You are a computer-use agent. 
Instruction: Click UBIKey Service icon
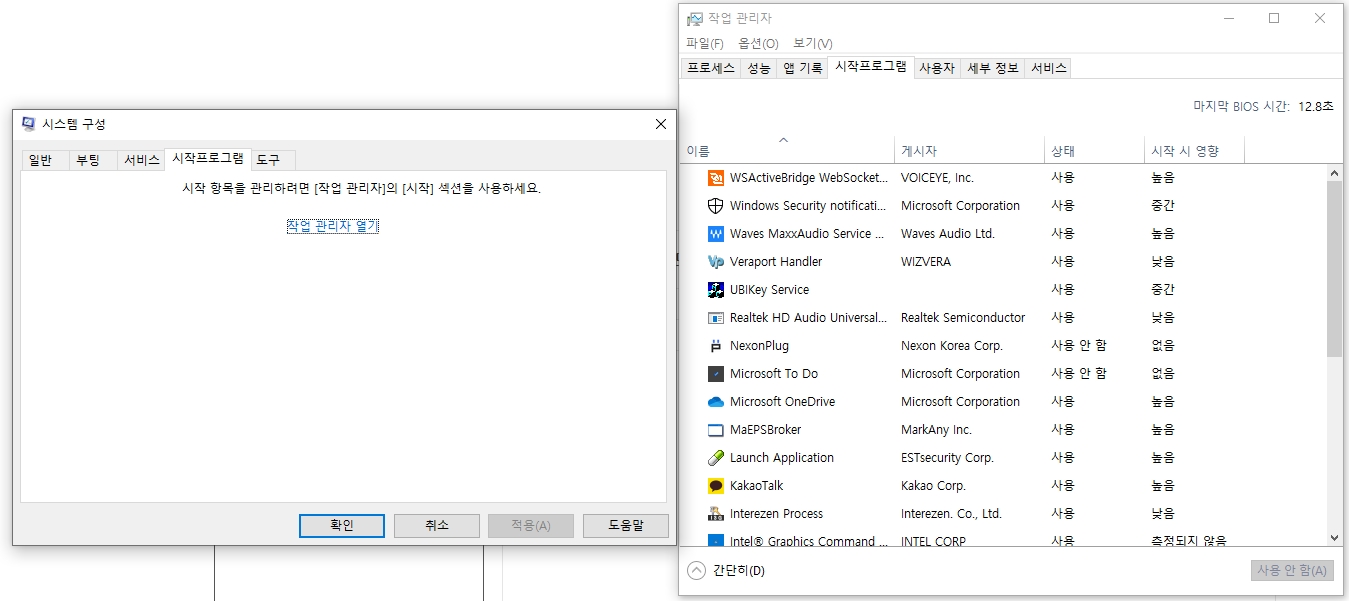pos(715,290)
